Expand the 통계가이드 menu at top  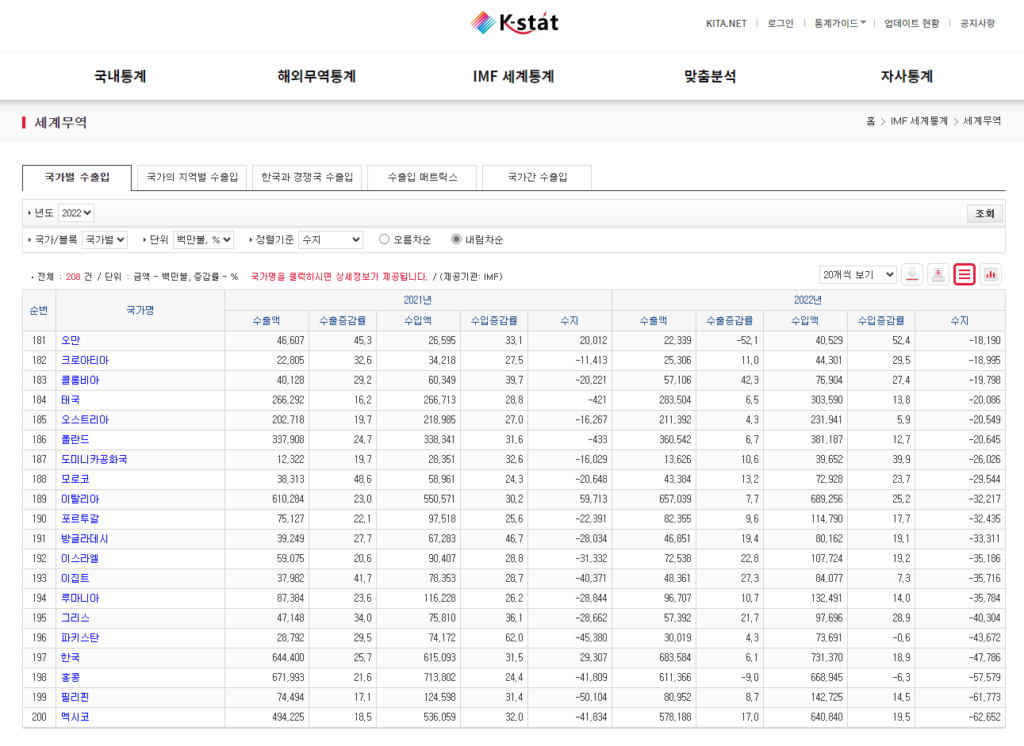(x=840, y=24)
